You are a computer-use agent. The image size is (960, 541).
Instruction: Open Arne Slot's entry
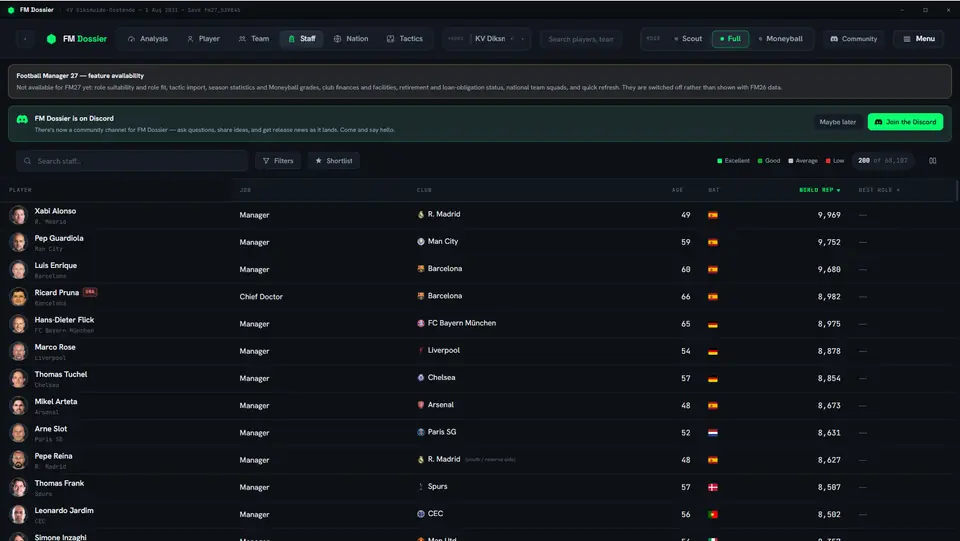[x=478, y=433]
